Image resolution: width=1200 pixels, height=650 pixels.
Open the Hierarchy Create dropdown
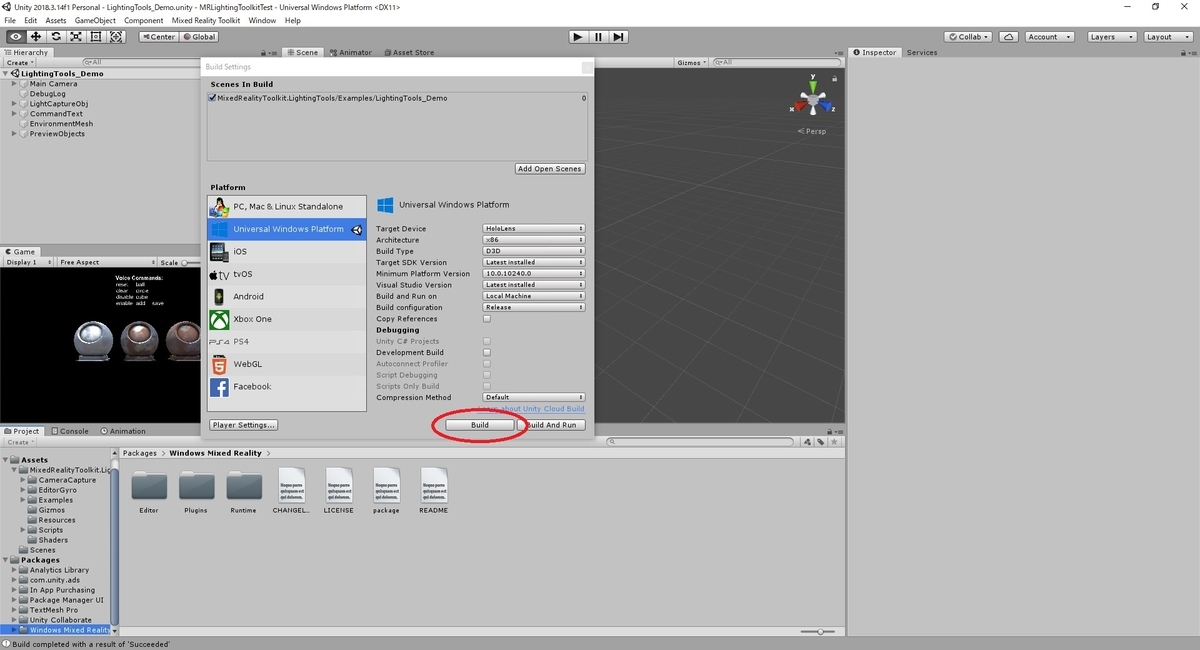21,63
